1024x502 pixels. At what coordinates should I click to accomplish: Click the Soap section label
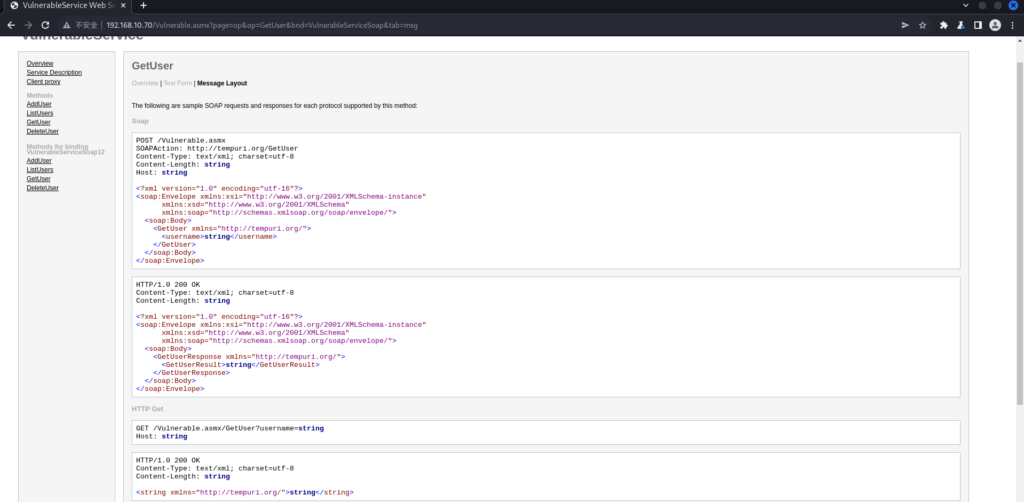click(x=140, y=121)
